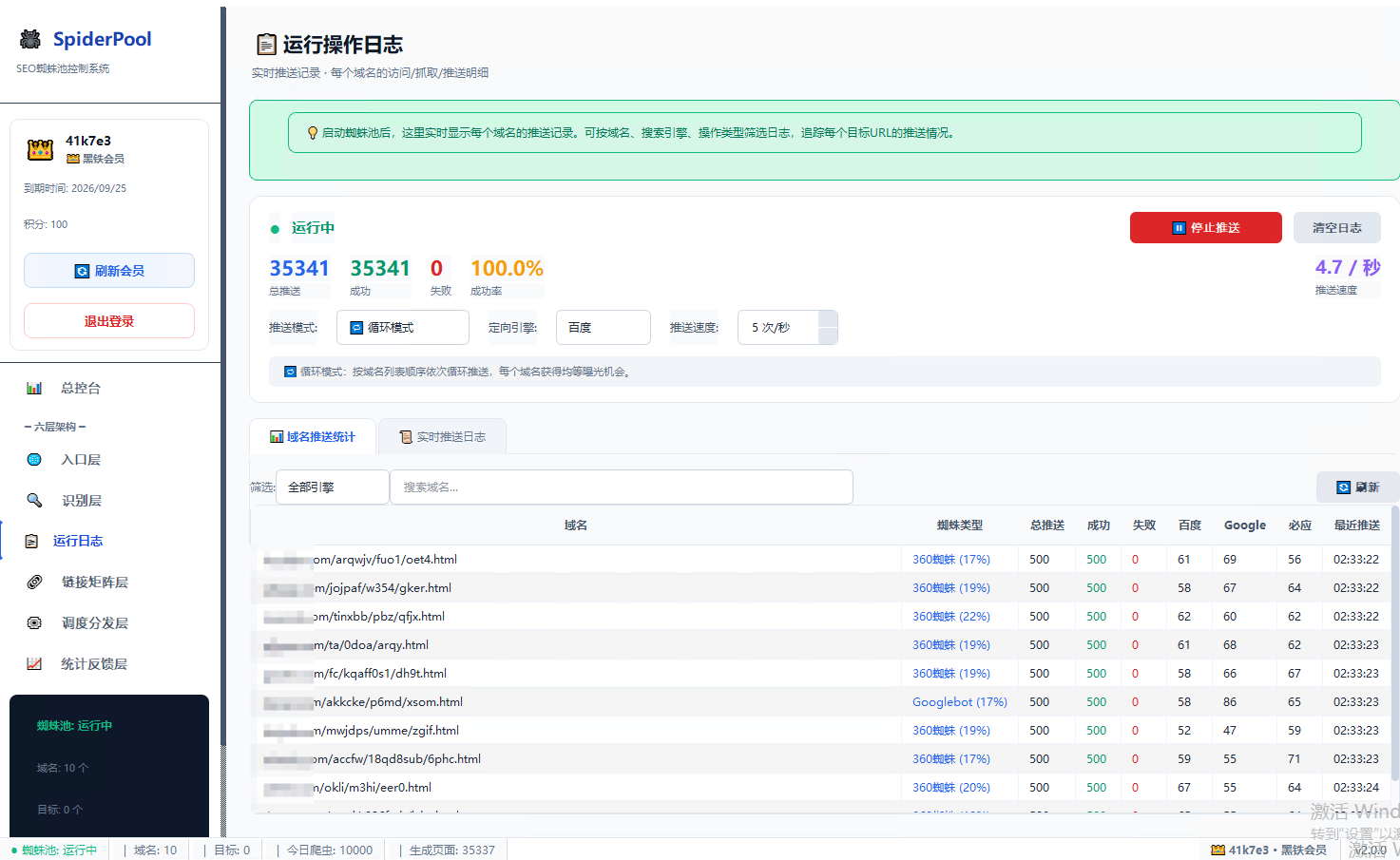
Task: Click the crown icon in the status bar
Action: point(1218,850)
